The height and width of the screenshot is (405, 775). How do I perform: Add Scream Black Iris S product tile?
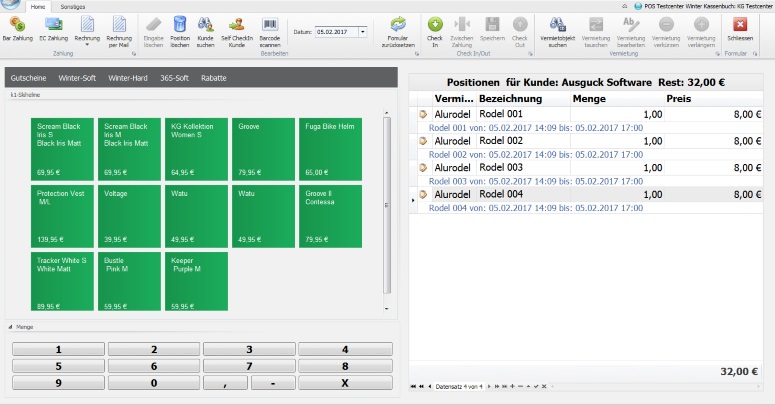coord(62,149)
